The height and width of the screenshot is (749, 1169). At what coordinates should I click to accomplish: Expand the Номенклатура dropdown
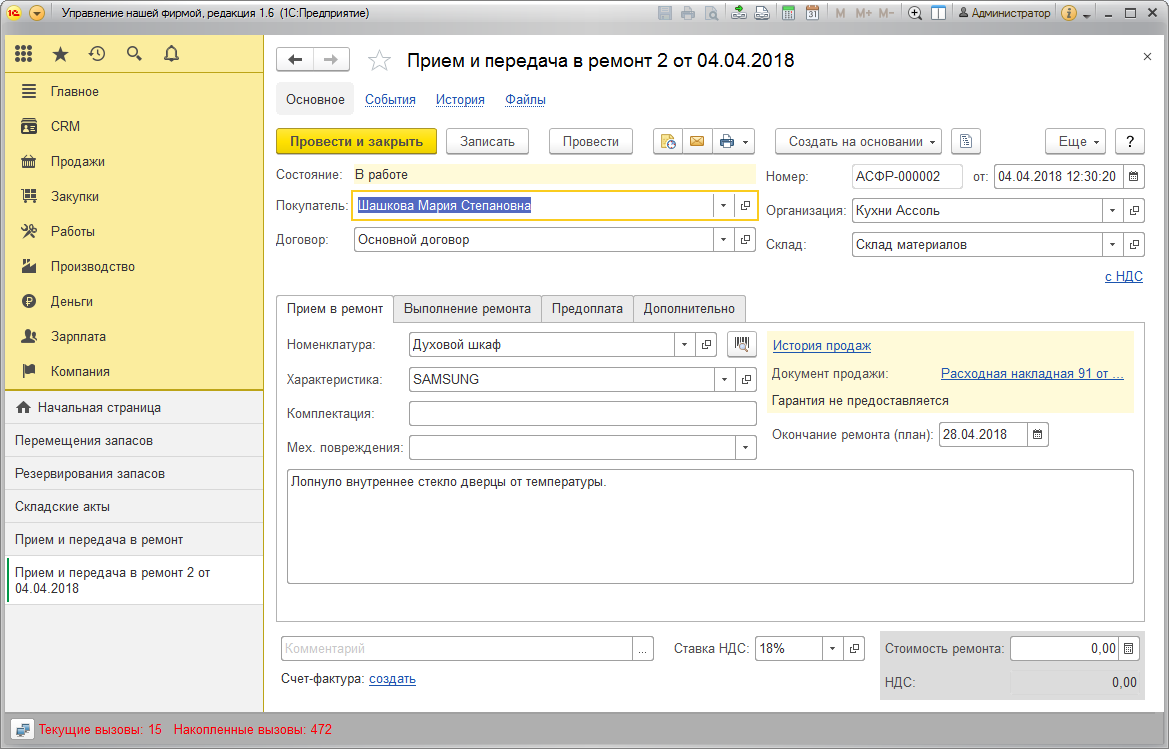(x=684, y=344)
